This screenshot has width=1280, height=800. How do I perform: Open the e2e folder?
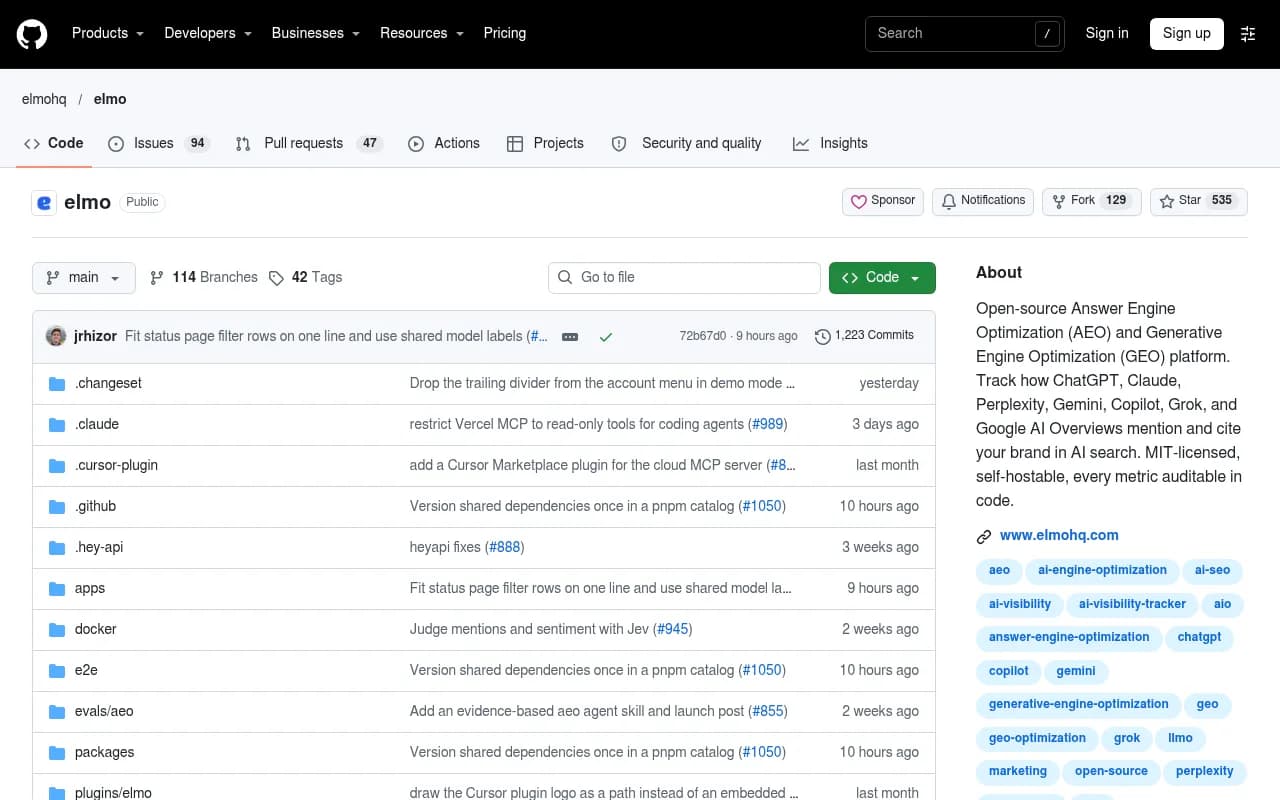click(86, 670)
